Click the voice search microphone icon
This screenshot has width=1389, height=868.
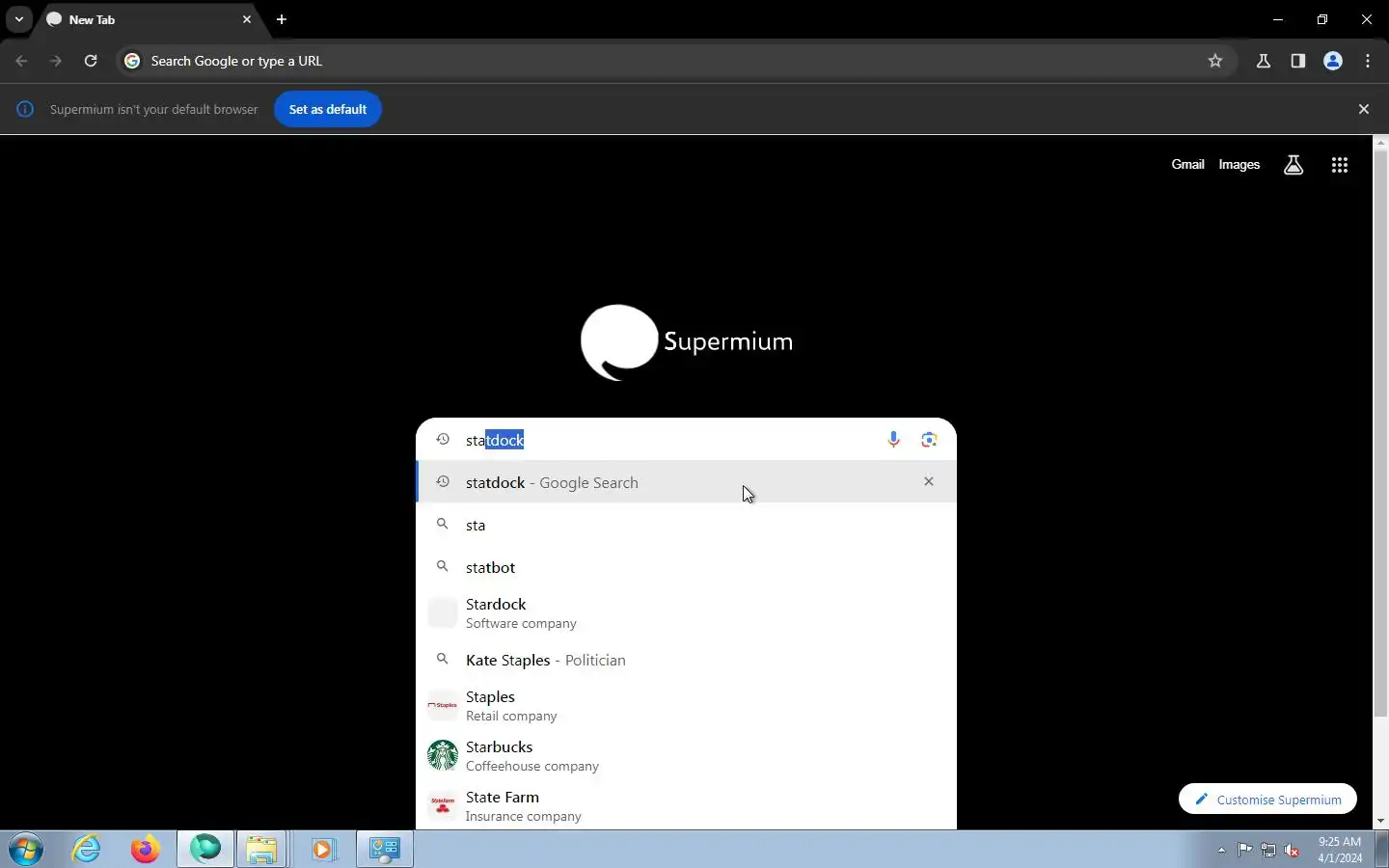coord(893,440)
